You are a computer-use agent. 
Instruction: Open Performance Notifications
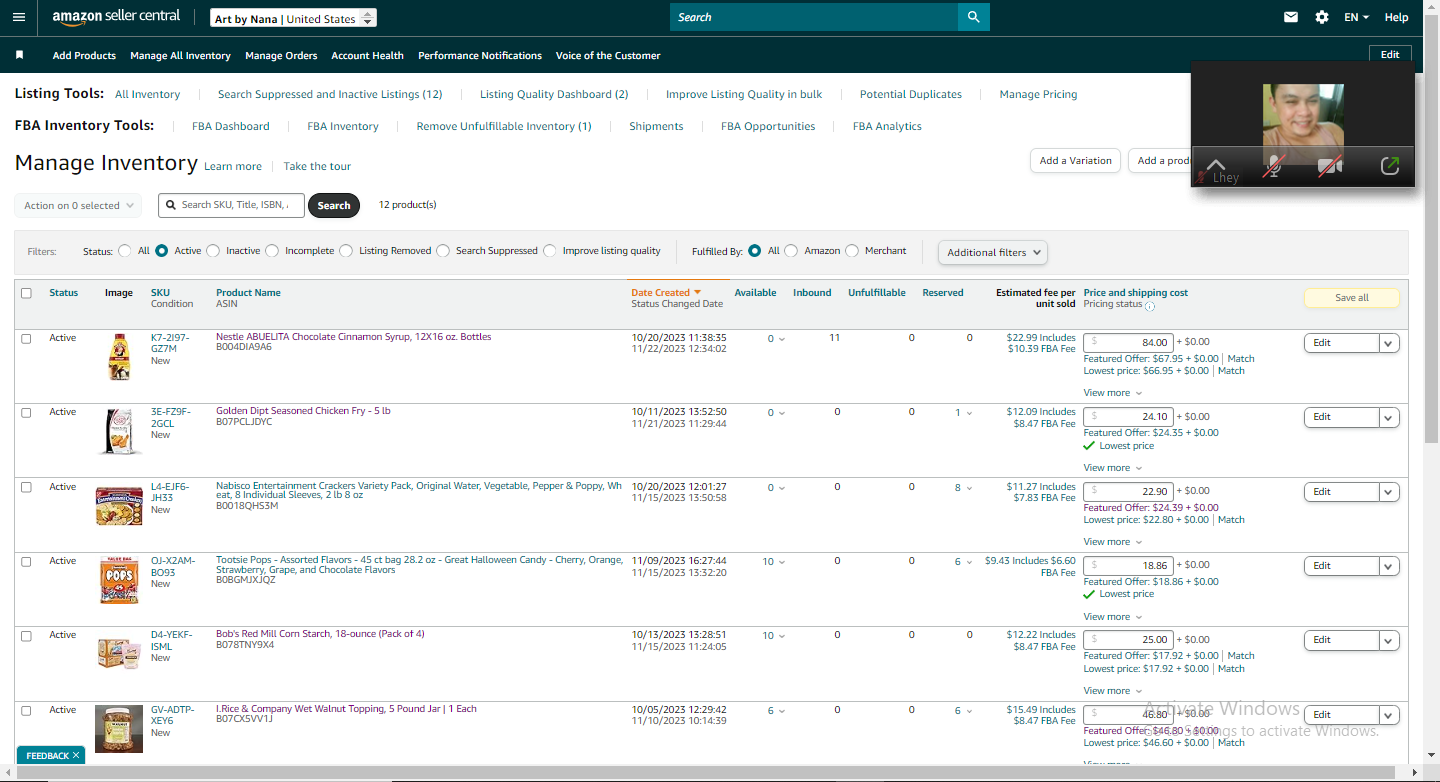(x=480, y=55)
